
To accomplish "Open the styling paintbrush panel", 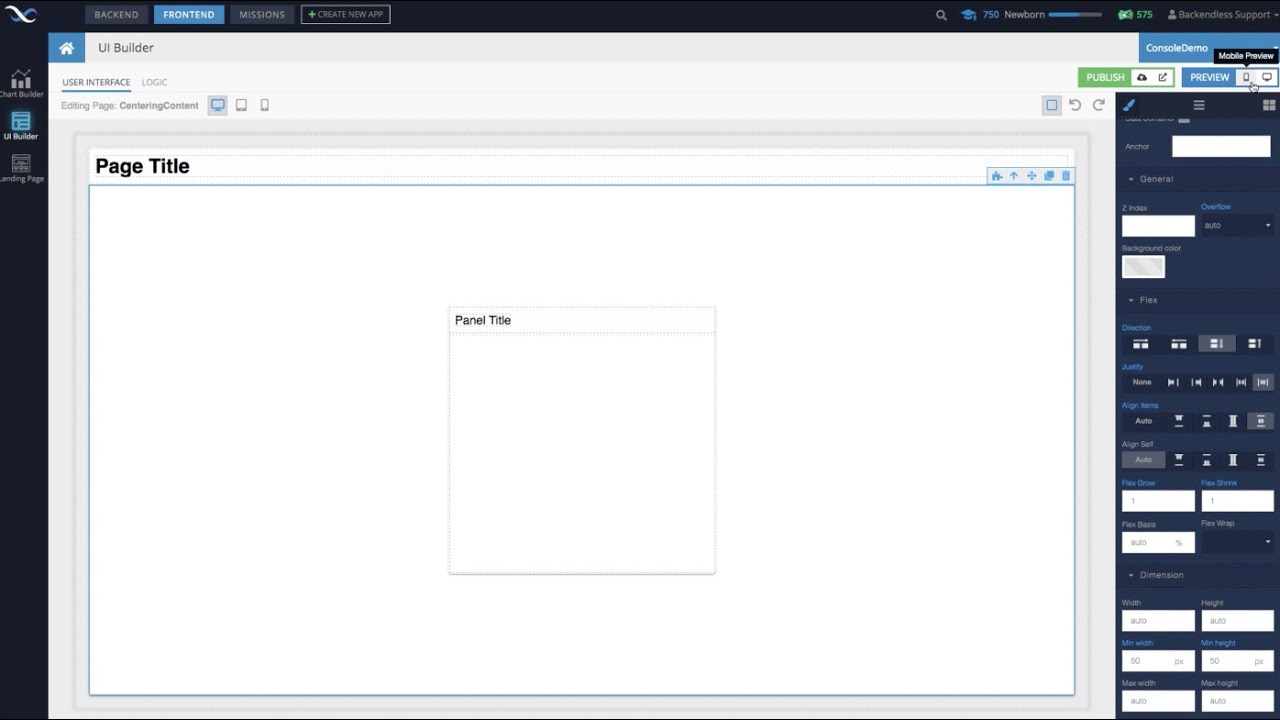I will [1129, 105].
